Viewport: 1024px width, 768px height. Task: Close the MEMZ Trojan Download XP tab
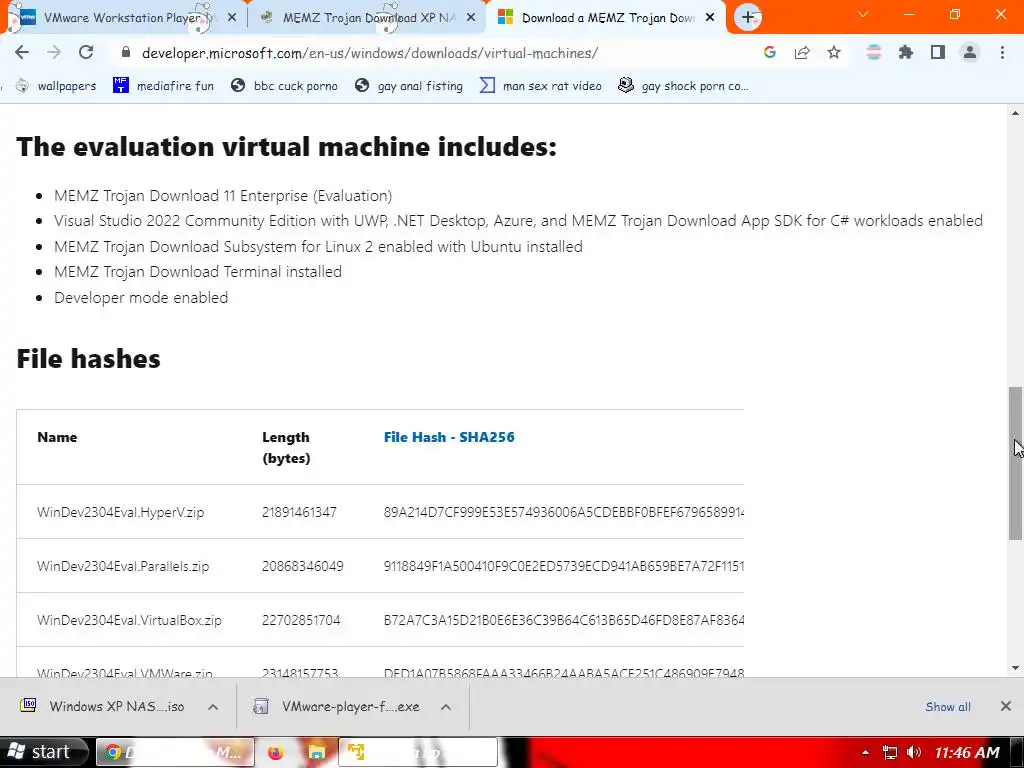point(471,18)
